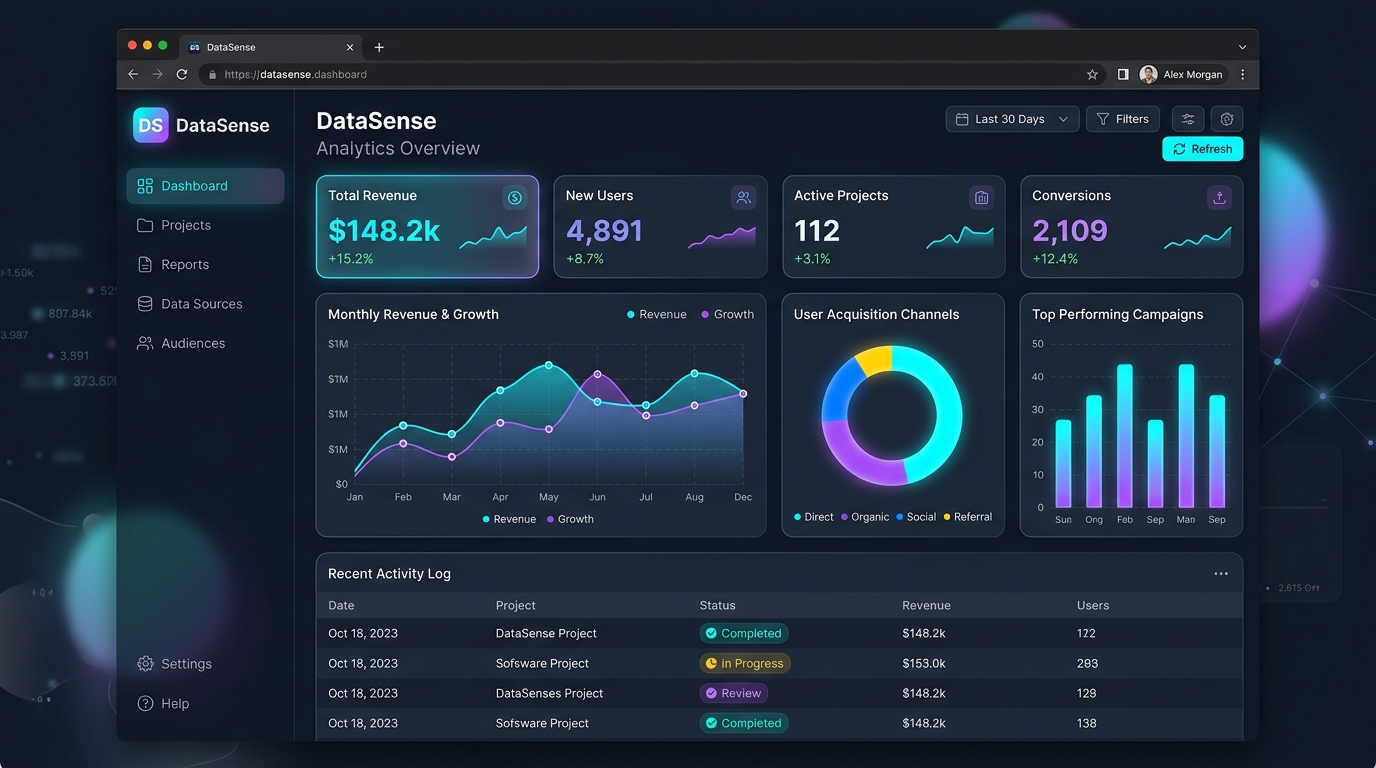Image resolution: width=1376 pixels, height=768 pixels.
Task: Click the icon on Active Projects card
Action: click(981, 198)
